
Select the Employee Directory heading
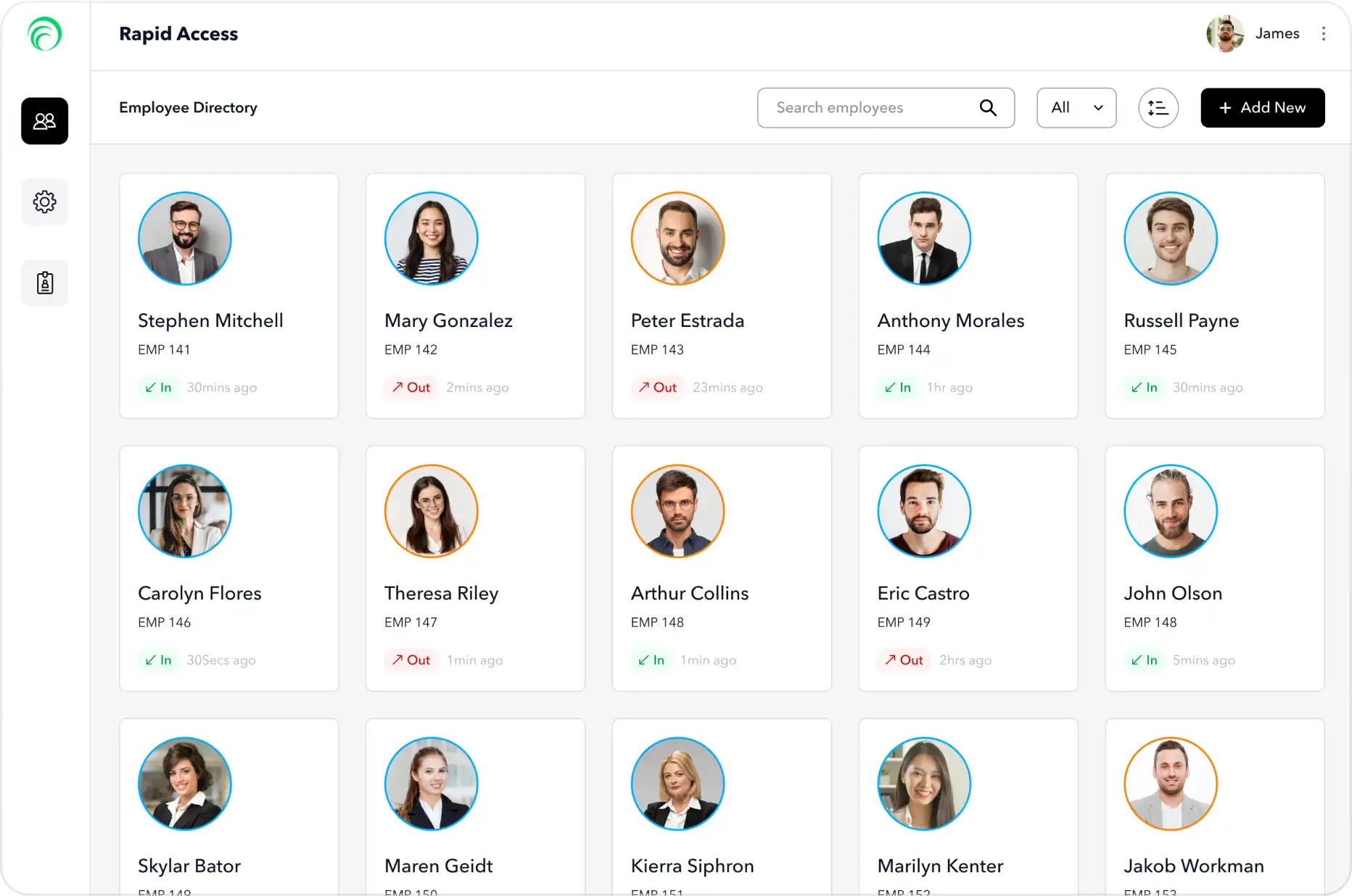pos(188,107)
